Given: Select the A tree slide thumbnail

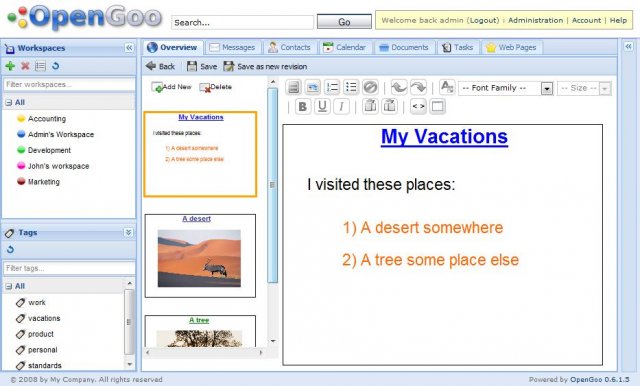Looking at the screenshot, I should (200, 331).
